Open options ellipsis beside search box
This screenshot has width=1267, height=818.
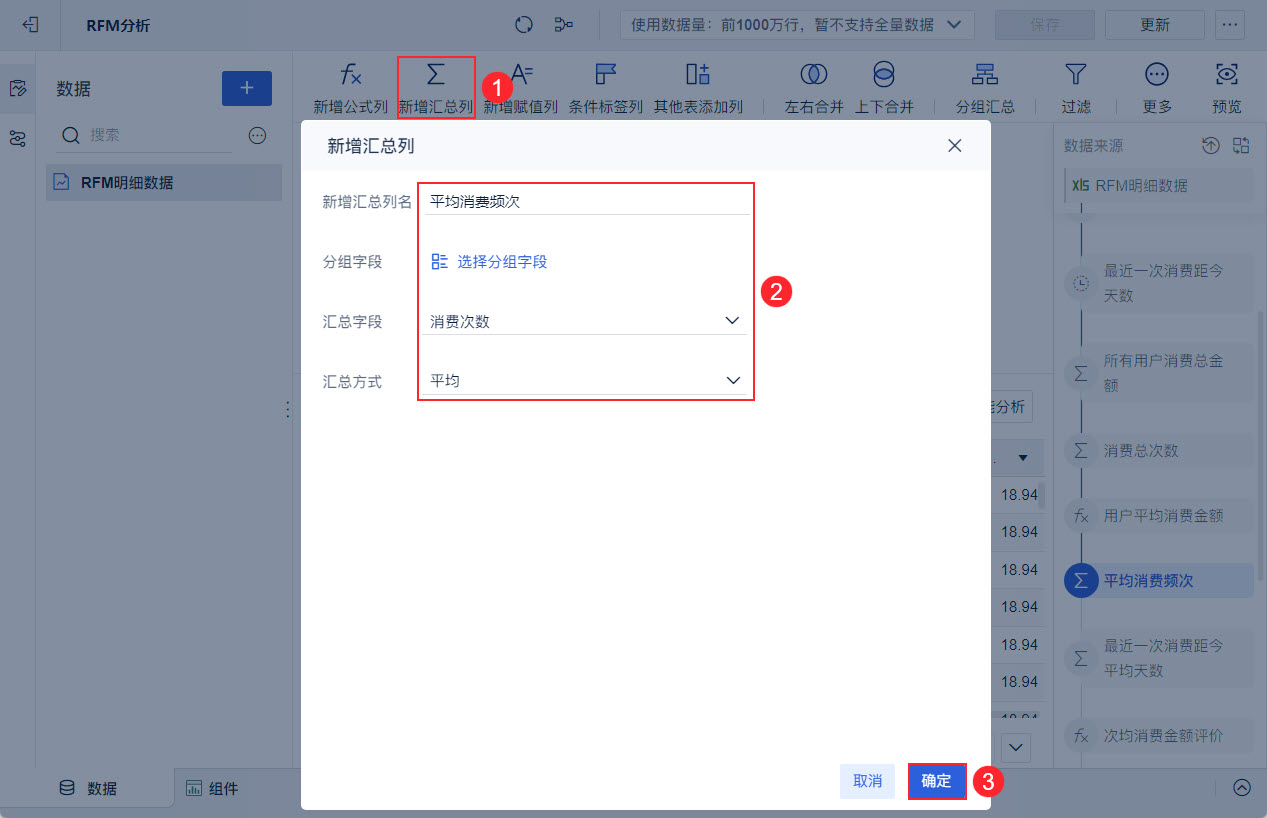(257, 135)
